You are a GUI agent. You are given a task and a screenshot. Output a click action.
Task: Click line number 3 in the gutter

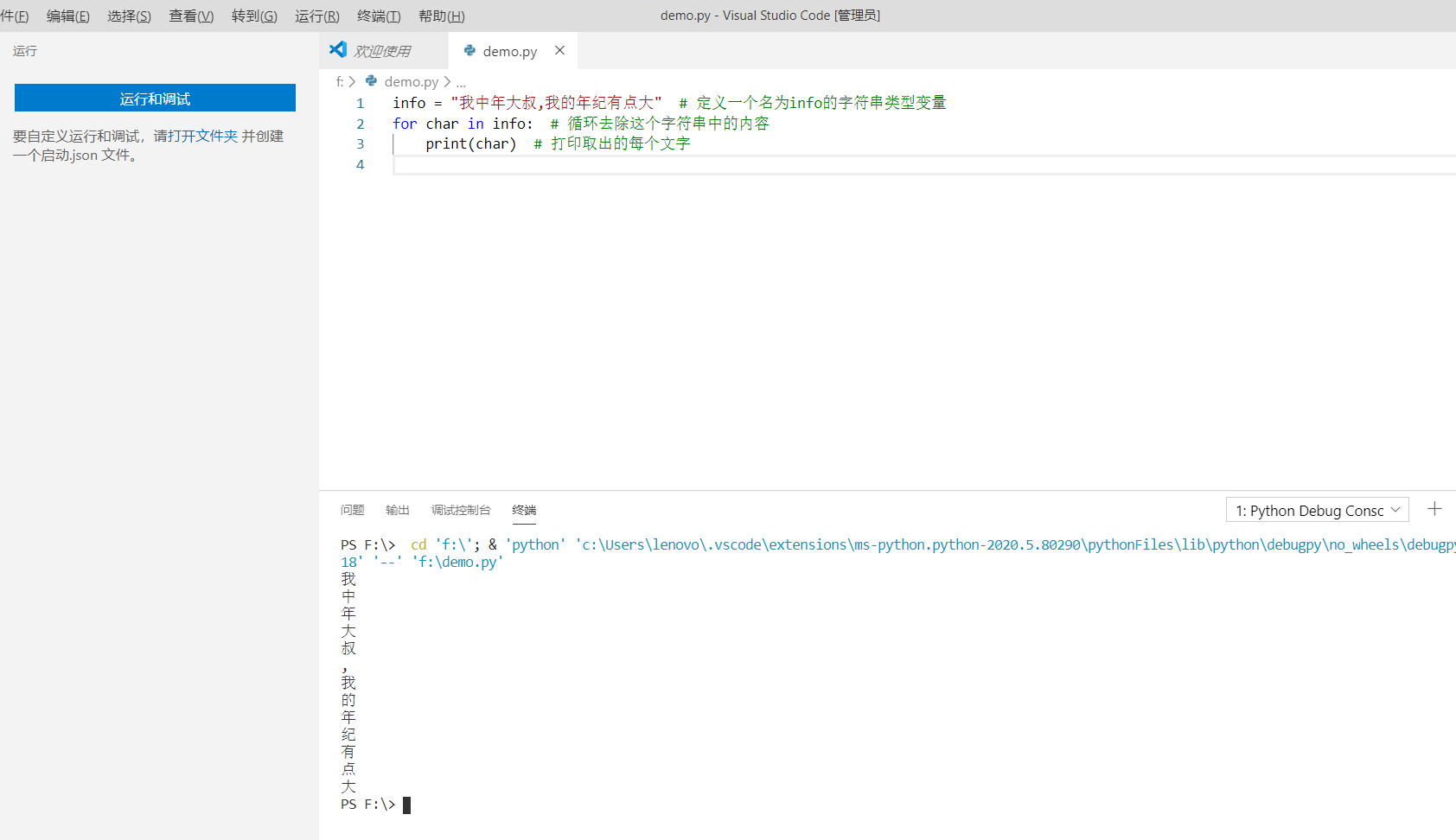pos(361,143)
